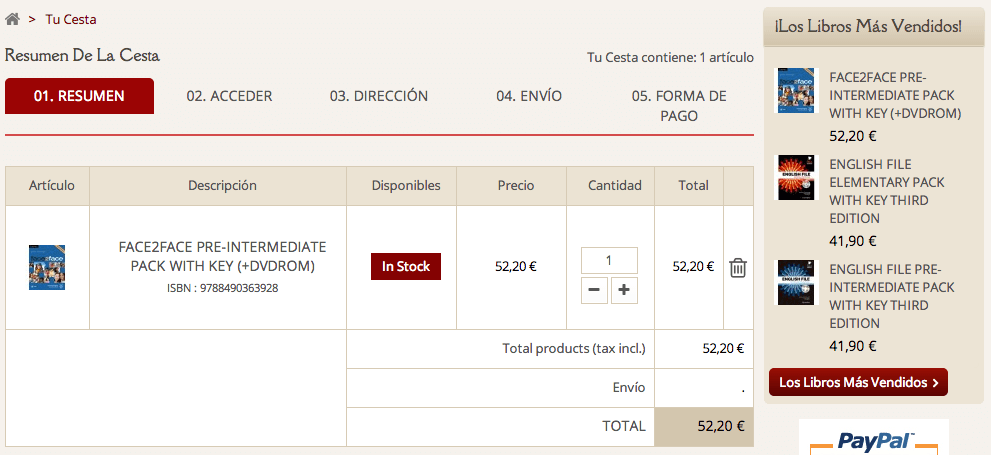Go to the 04. ENVÍO step
The width and height of the screenshot is (991, 455).
point(529,96)
